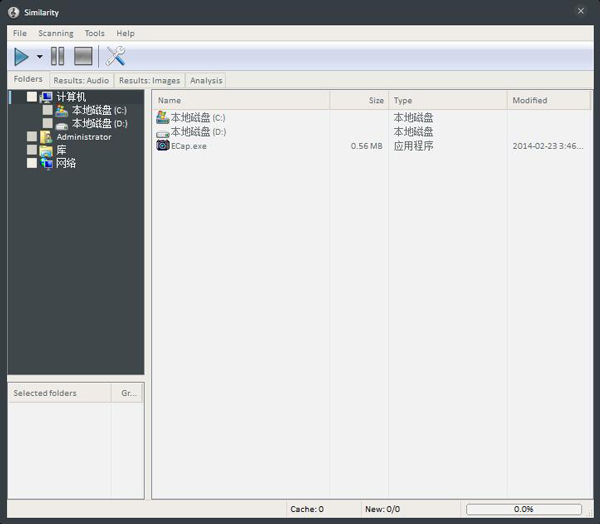Click the 0.56 MB size value
The width and height of the screenshot is (600, 524).
[367, 146]
